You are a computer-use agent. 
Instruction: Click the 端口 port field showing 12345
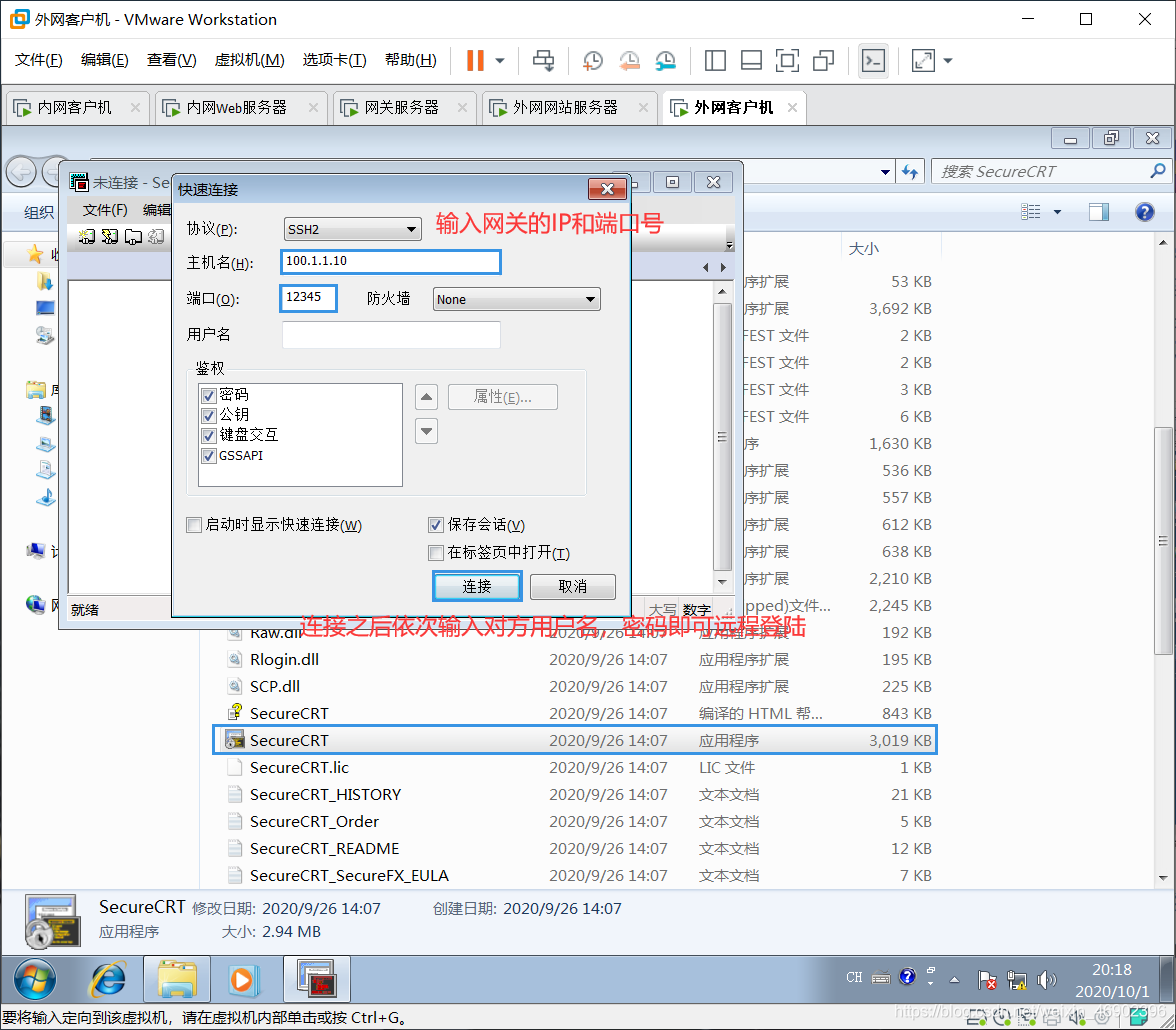pos(308,298)
